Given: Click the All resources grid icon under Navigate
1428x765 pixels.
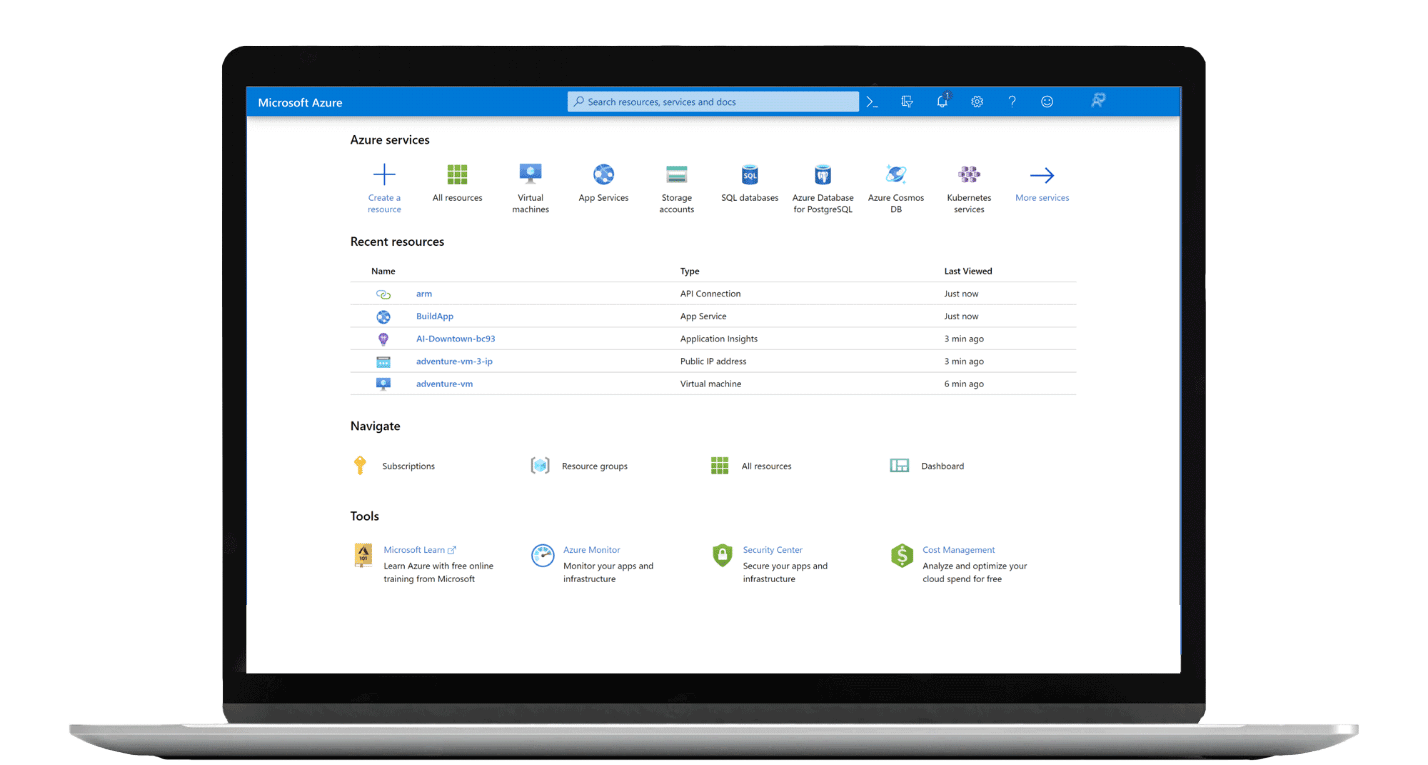Looking at the screenshot, I should (x=720, y=465).
